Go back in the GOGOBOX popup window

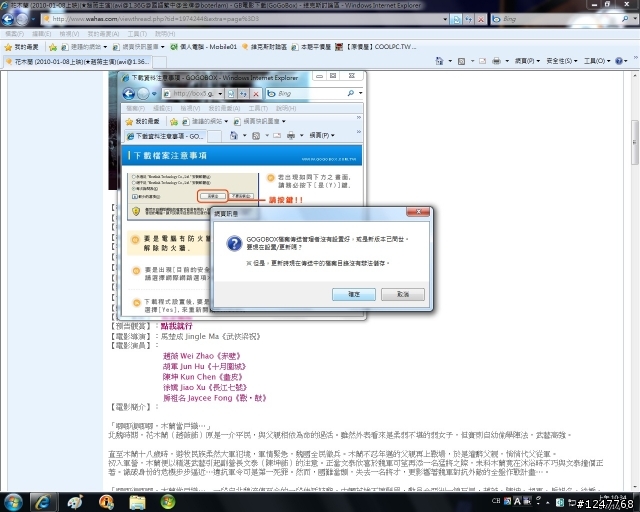click(129, 94)
